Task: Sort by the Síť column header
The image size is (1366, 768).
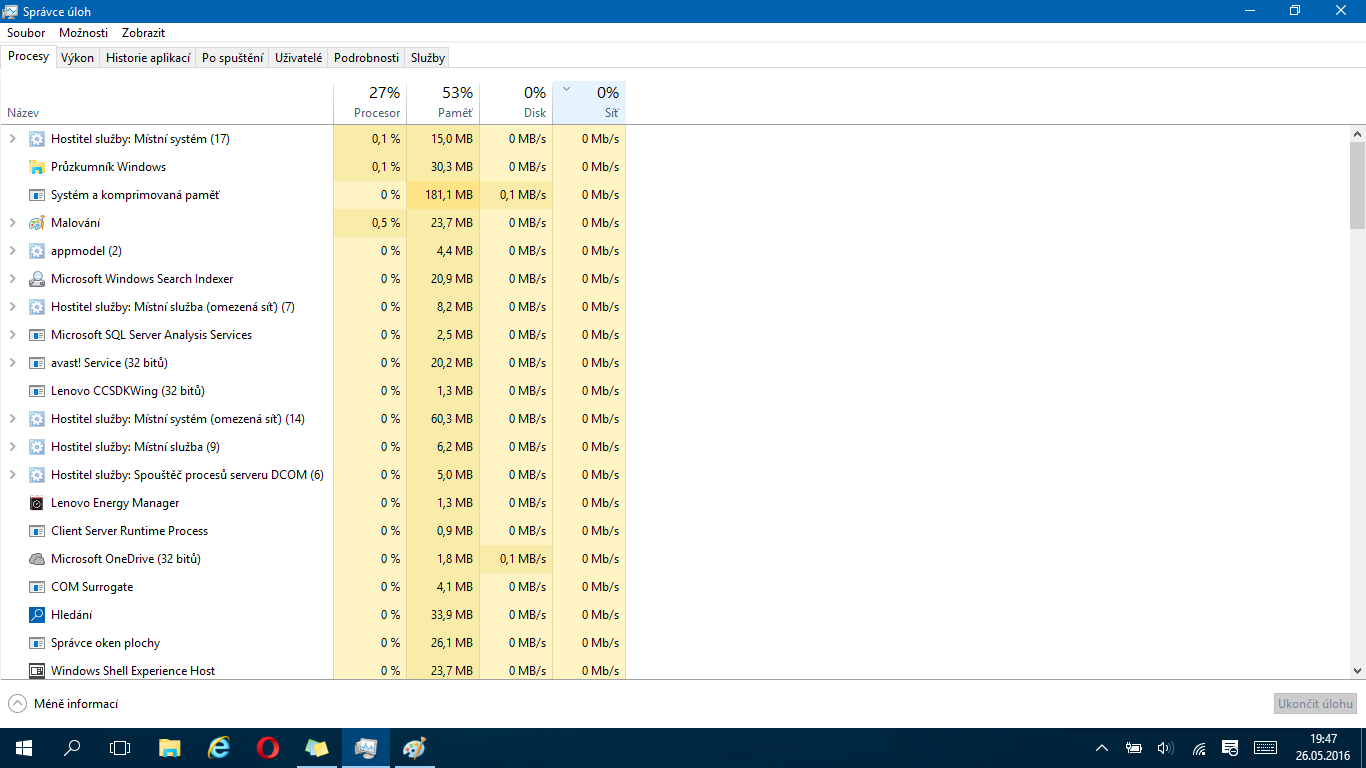Action: pos(589,103)
